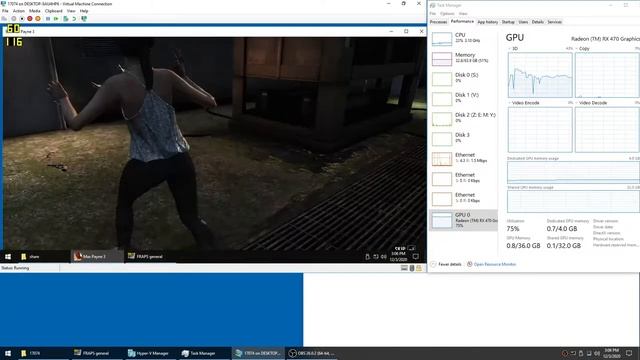Viewport: 640px width, 360px height.
Task: Select GPU 0 Radeon RX 470 entry
Action: 463,220
